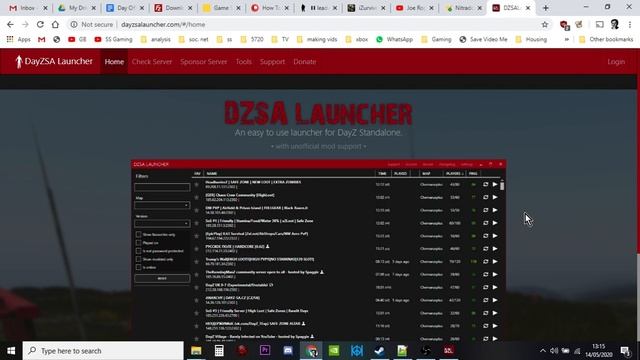Go to the DayZSA Launcher logo home
Screen dimensions: 640x360
(54, 62)
